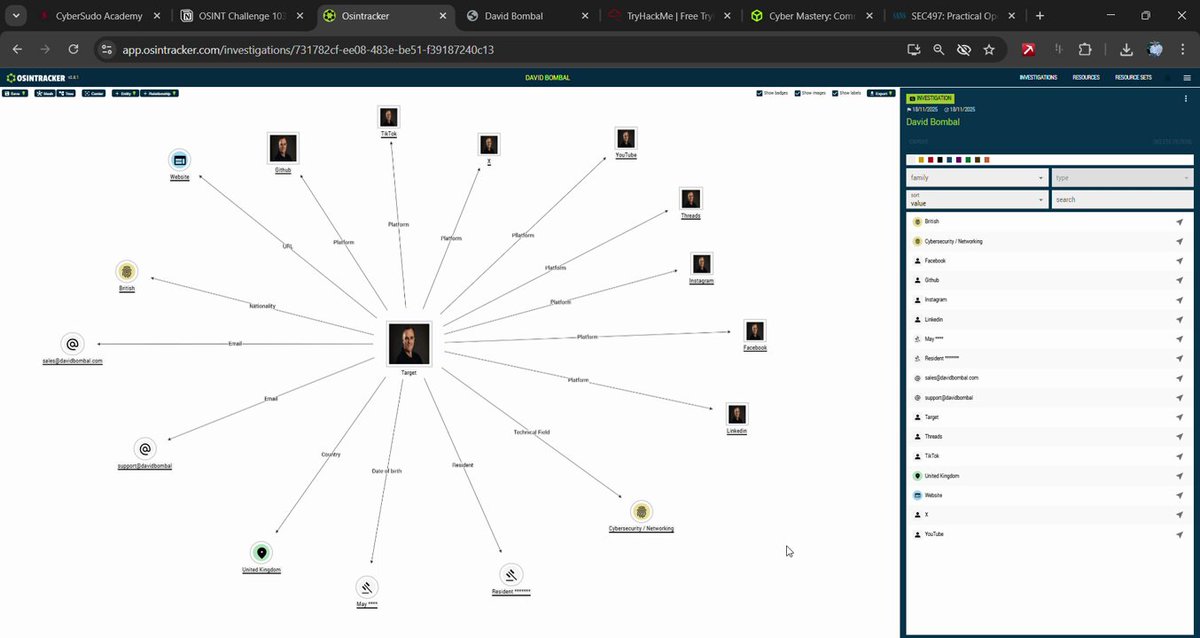This screenshot has height=638, width=1200.
Task: Locate Instagram entity via its arrow icon
Action: 1180,300
